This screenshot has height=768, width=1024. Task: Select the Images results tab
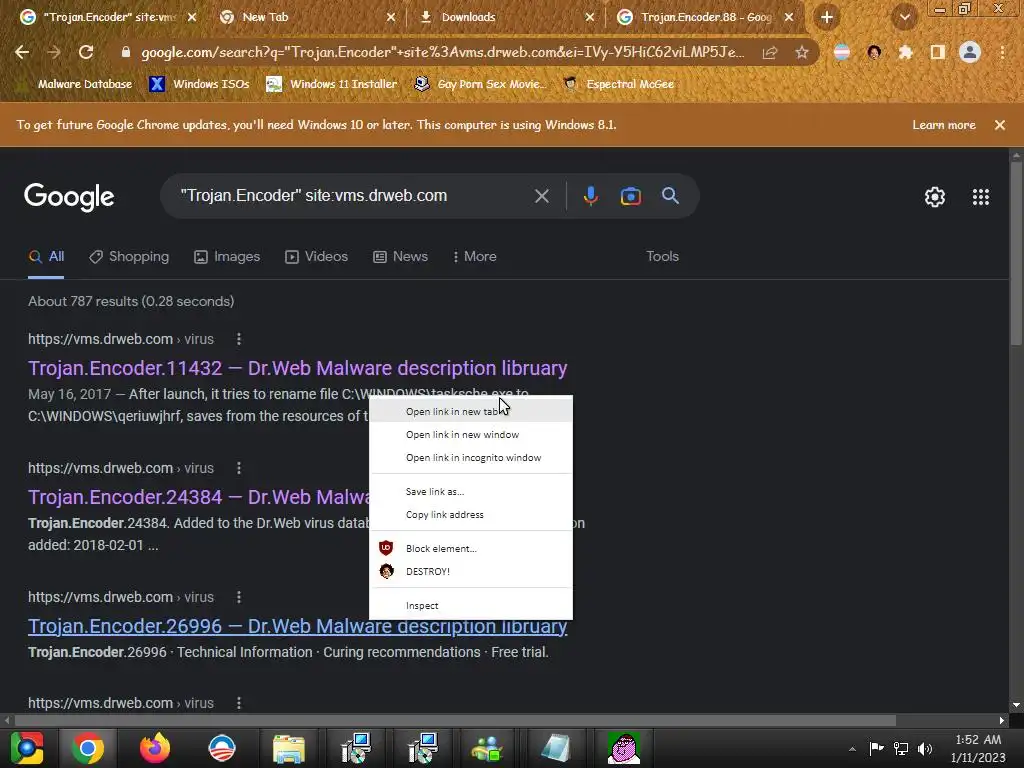click(227, 257)
